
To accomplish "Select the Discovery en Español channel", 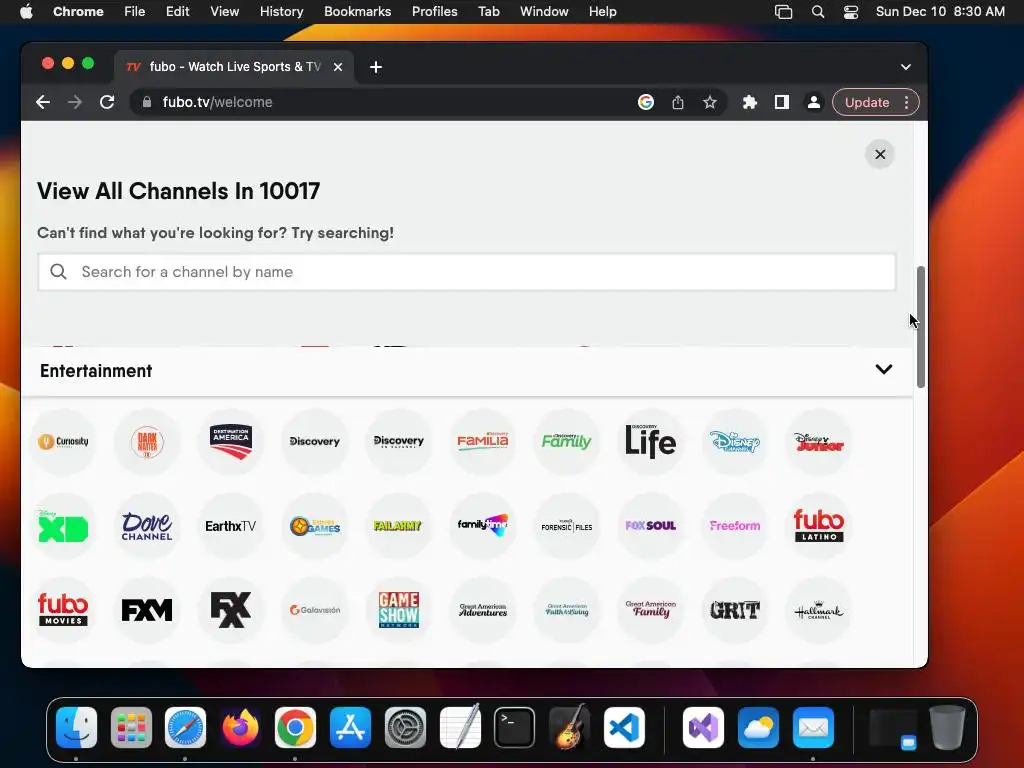I will tap(398, 442).
